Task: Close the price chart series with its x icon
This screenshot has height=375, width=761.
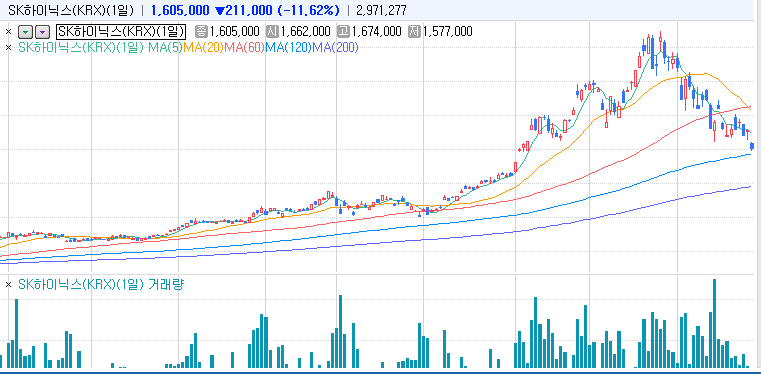Action: (8, 32)
